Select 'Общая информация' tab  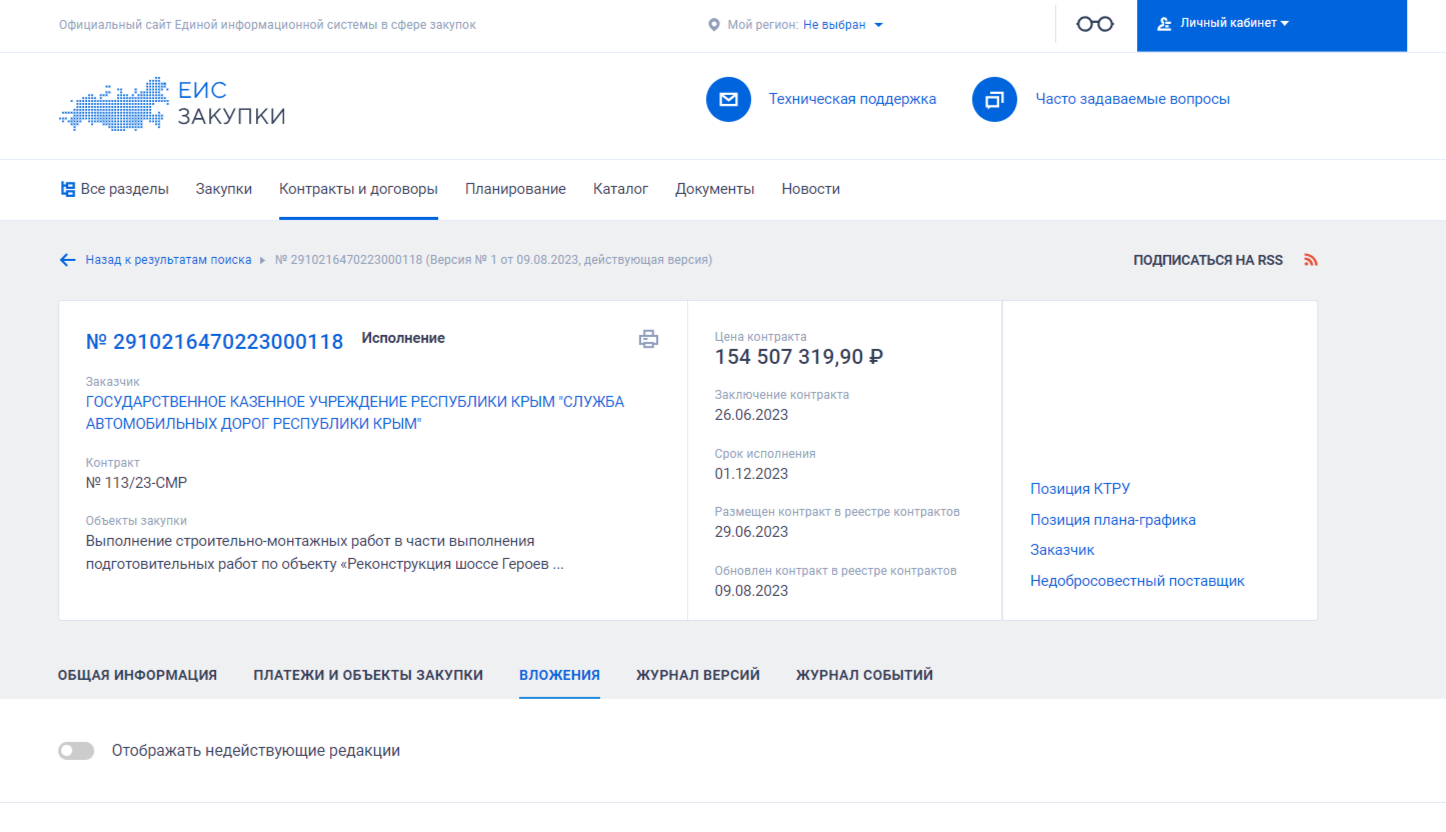[137, 675]
